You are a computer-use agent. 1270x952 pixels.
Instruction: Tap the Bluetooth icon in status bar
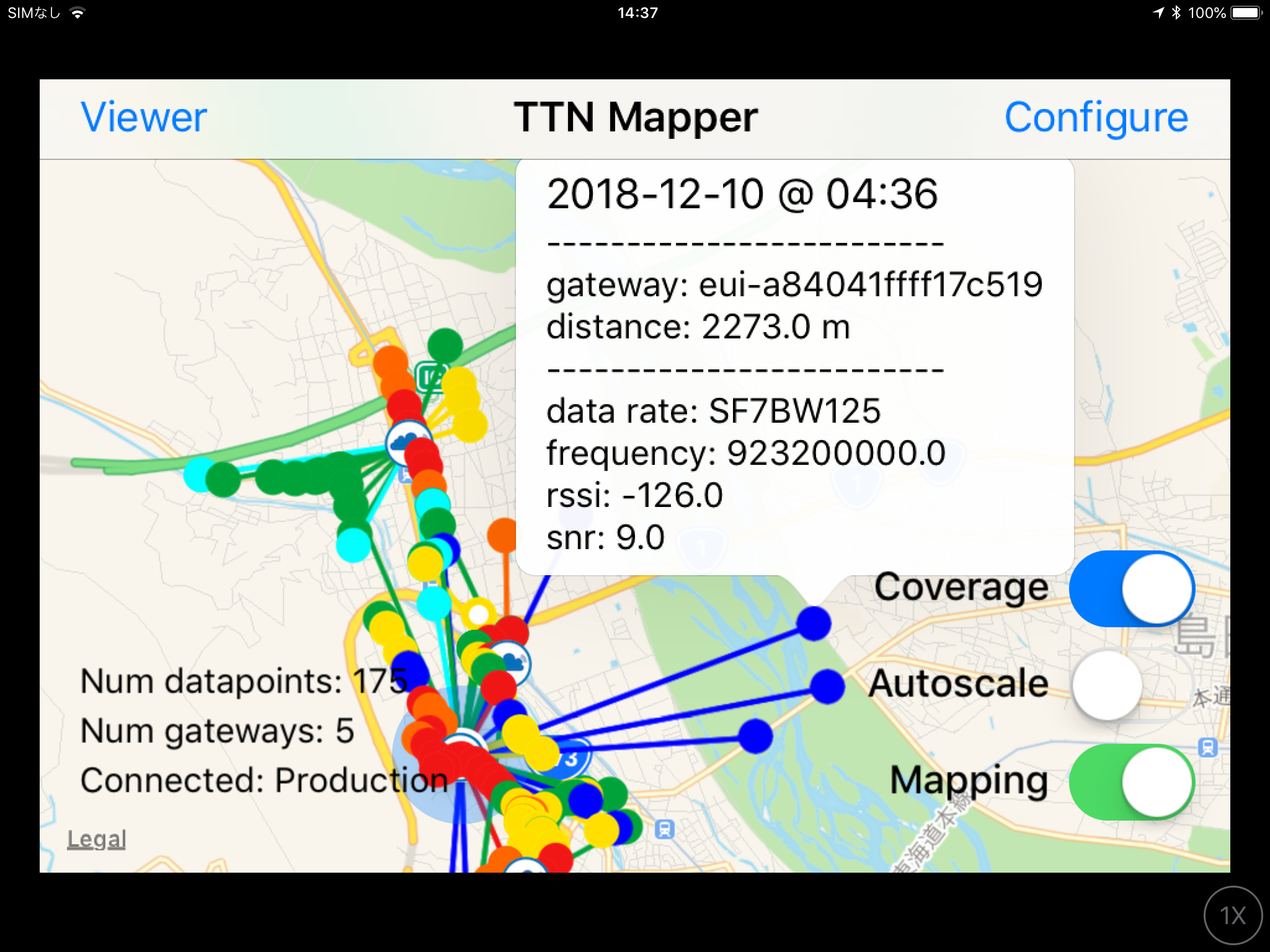pos(1176,12)
